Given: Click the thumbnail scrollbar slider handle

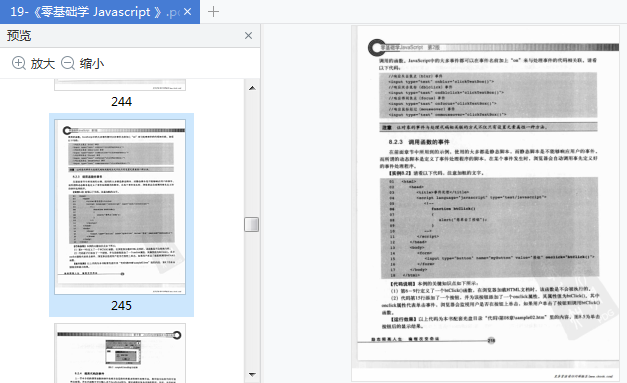Looking at the screenshot, I should (252, 224).
